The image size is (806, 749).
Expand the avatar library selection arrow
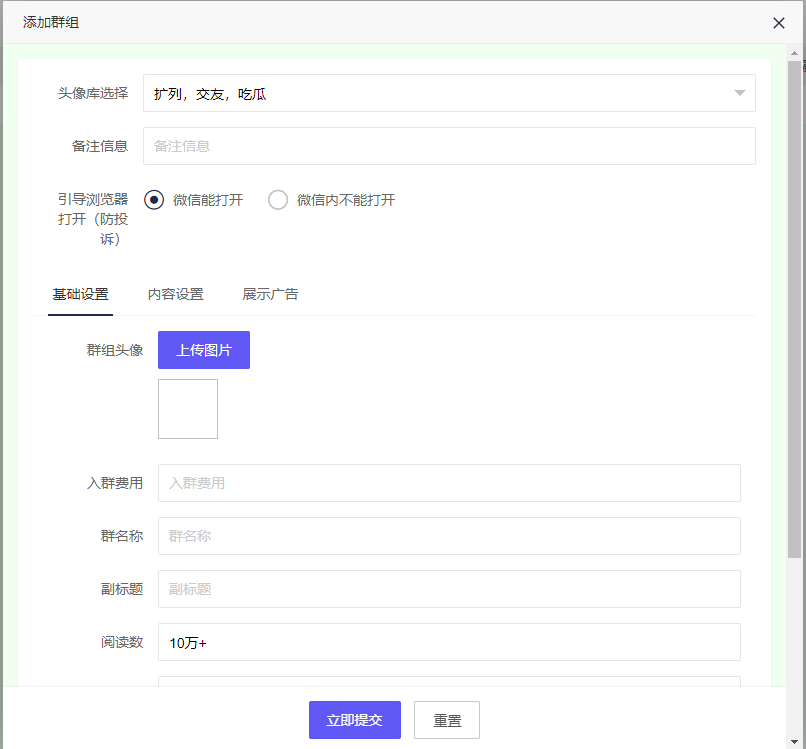[x=739, y=93]
